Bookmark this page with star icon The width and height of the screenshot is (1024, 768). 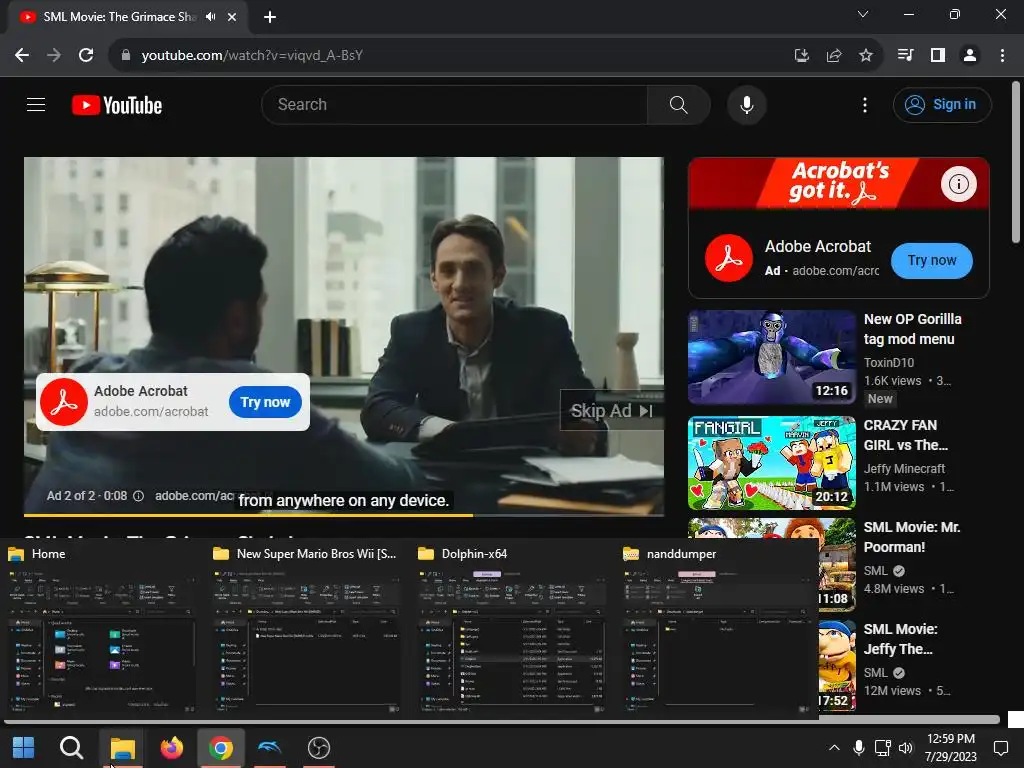[866, 56]
